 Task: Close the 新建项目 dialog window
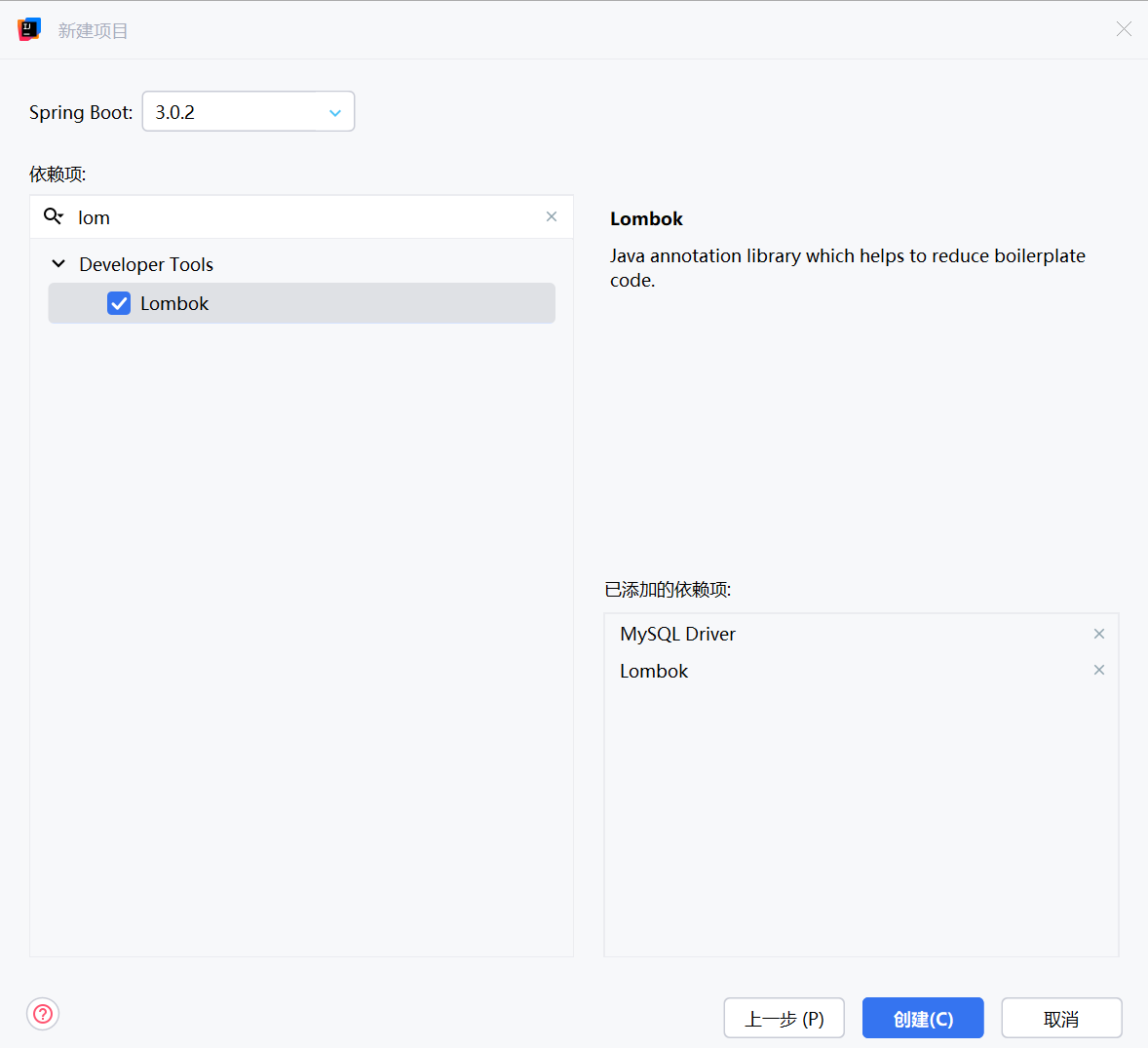[x=1124, y=28]
